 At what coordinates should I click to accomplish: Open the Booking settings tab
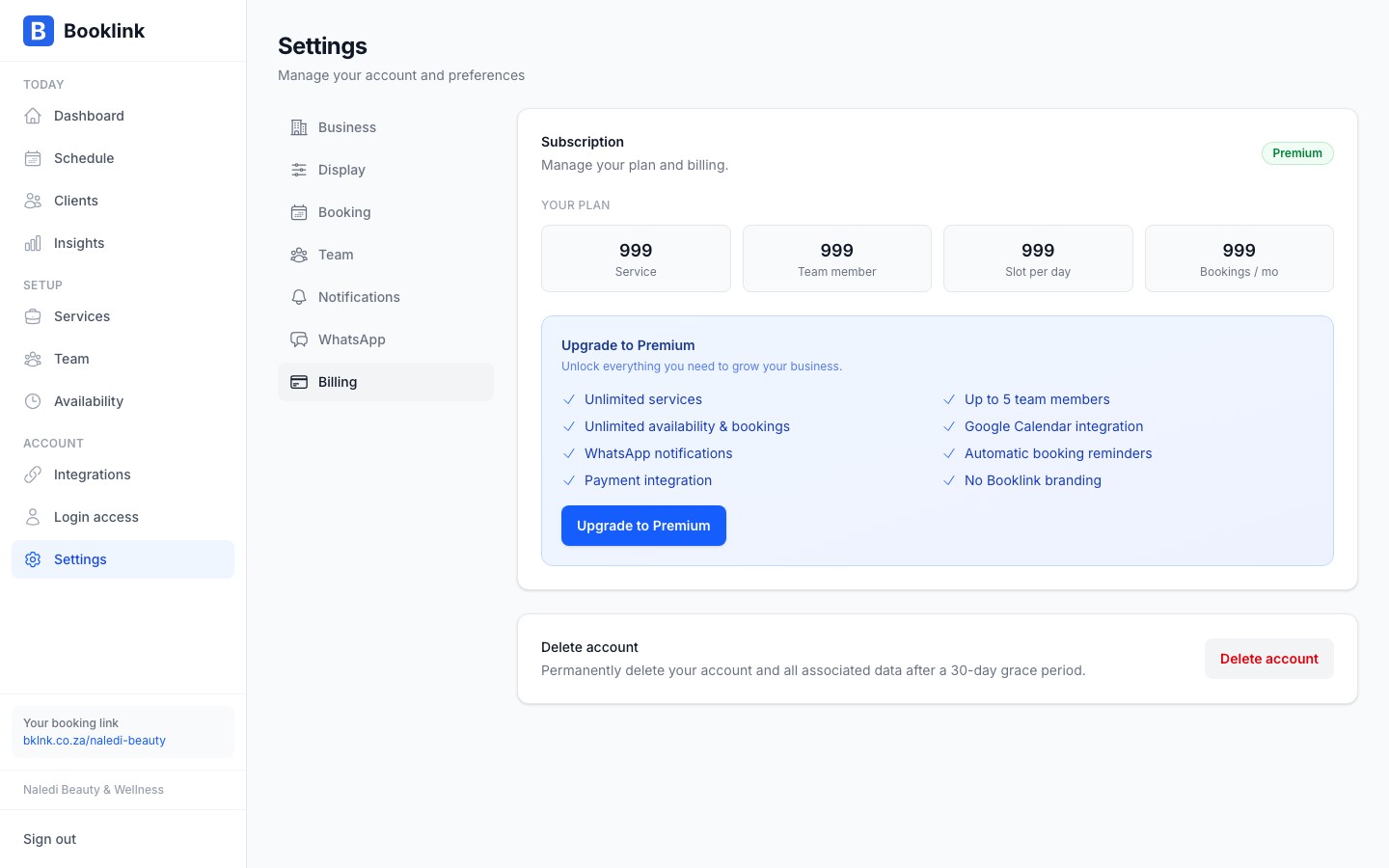pos(386,212)
